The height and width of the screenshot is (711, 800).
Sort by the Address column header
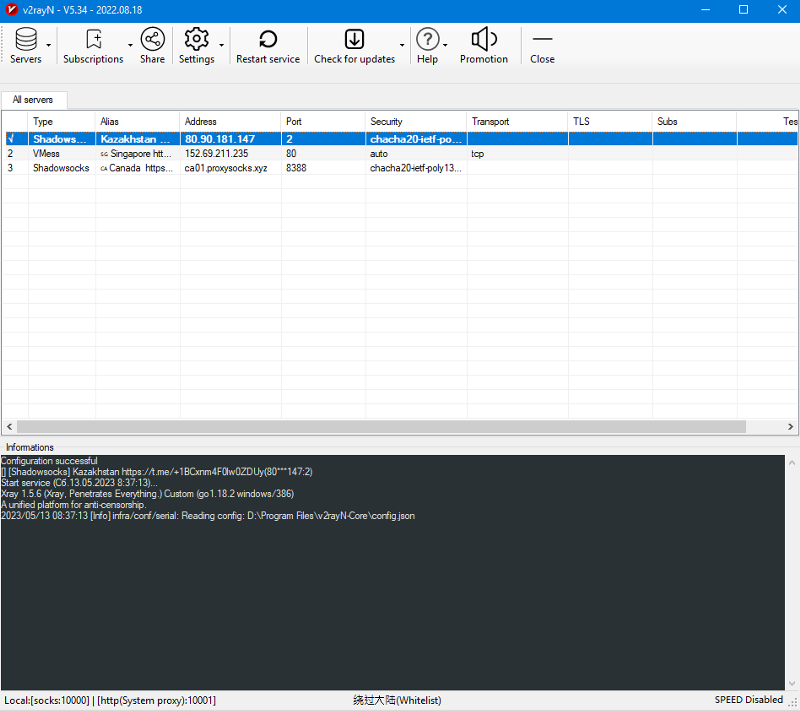pos(230,121)
